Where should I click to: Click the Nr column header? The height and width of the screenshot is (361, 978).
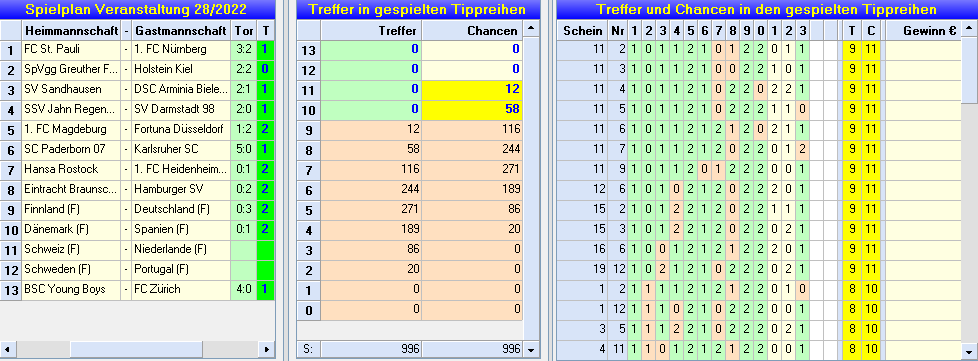[x=617, y=31]
